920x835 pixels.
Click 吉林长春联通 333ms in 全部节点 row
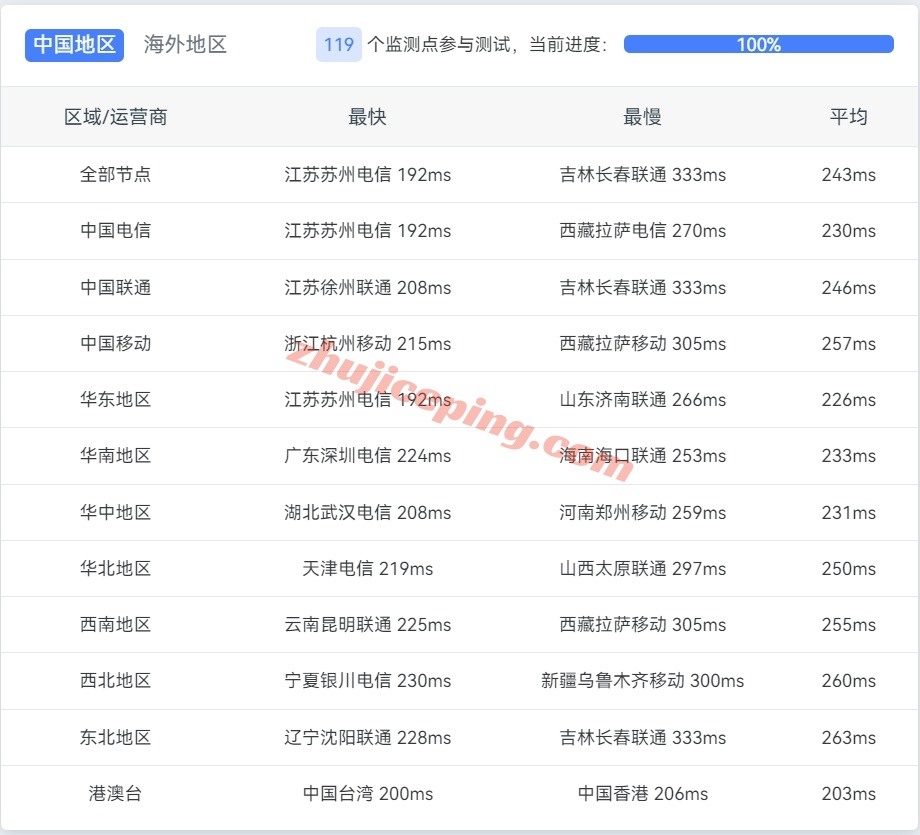pyautogui.click(x=642, y=174)
